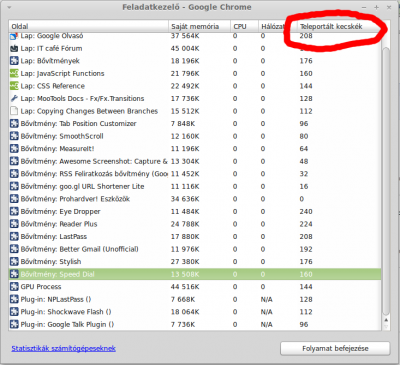The image size is (400, 365).
Task: Click the memory value 27 380K
Action: coord(185,262)
